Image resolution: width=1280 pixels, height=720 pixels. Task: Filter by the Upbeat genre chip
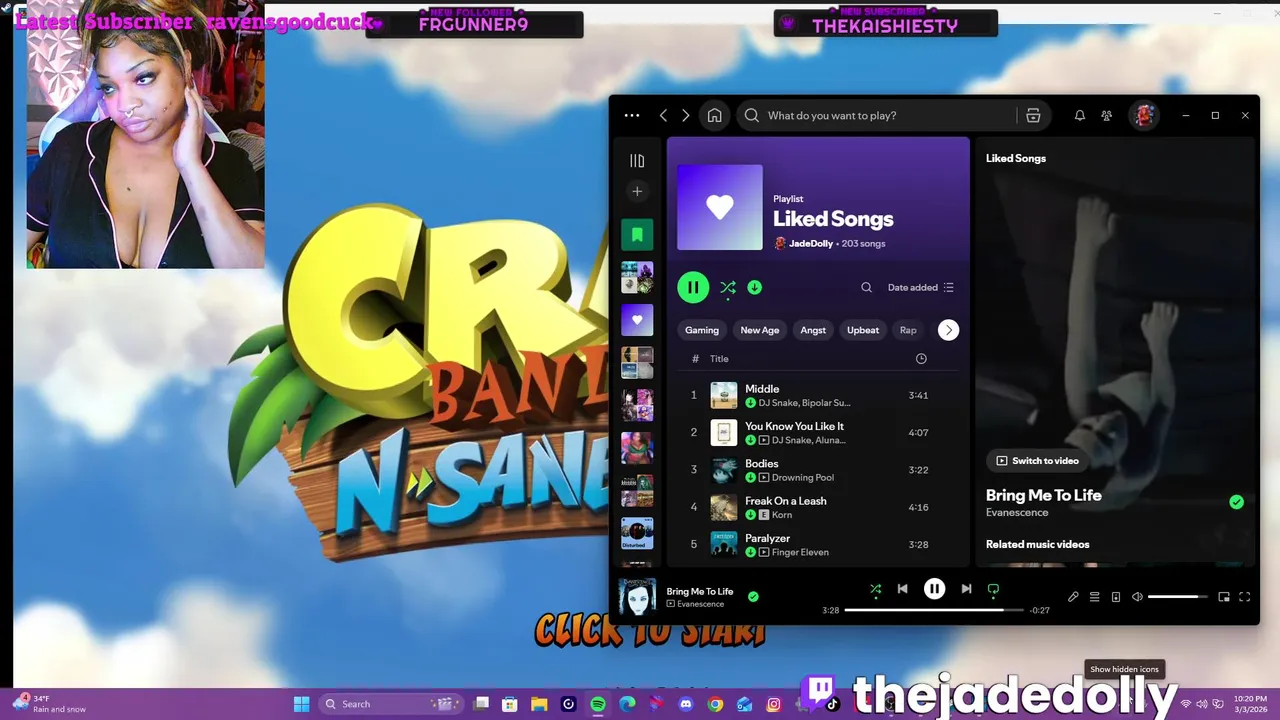click(863, 330)
